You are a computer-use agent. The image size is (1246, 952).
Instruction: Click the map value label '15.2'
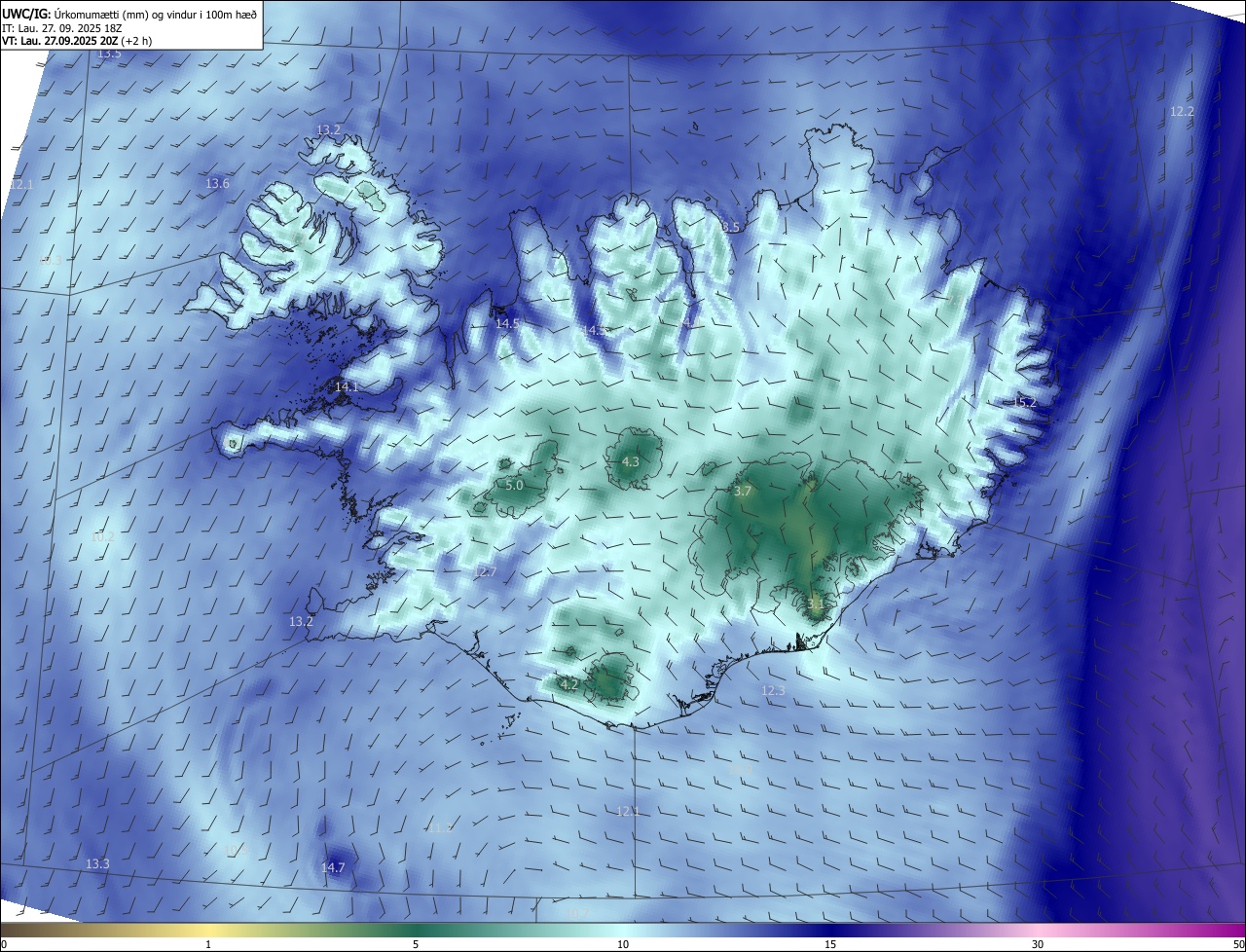point(1024,402)
